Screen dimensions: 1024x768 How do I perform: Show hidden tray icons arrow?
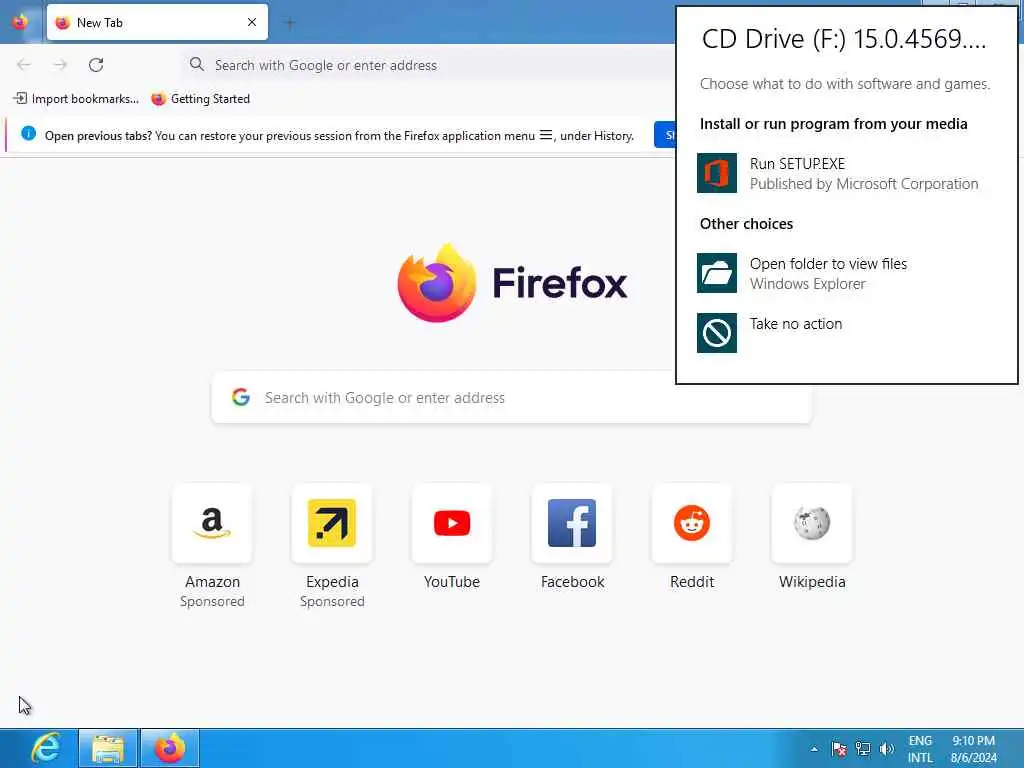[814, 749]
